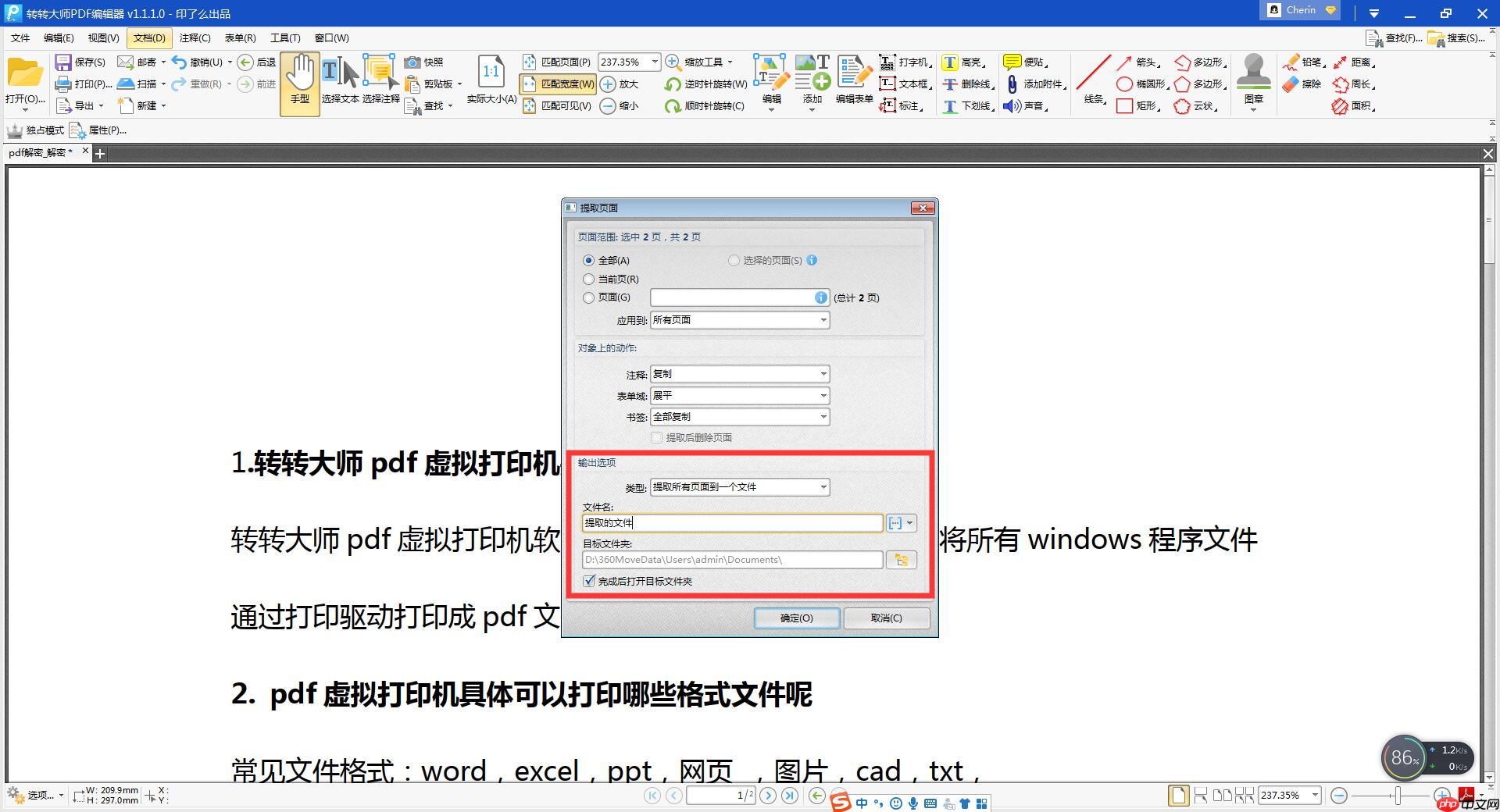Open 属性(P)... properties panel
Image resolution: width=1500 pixels, height=812 pixels.
(98, 130)
